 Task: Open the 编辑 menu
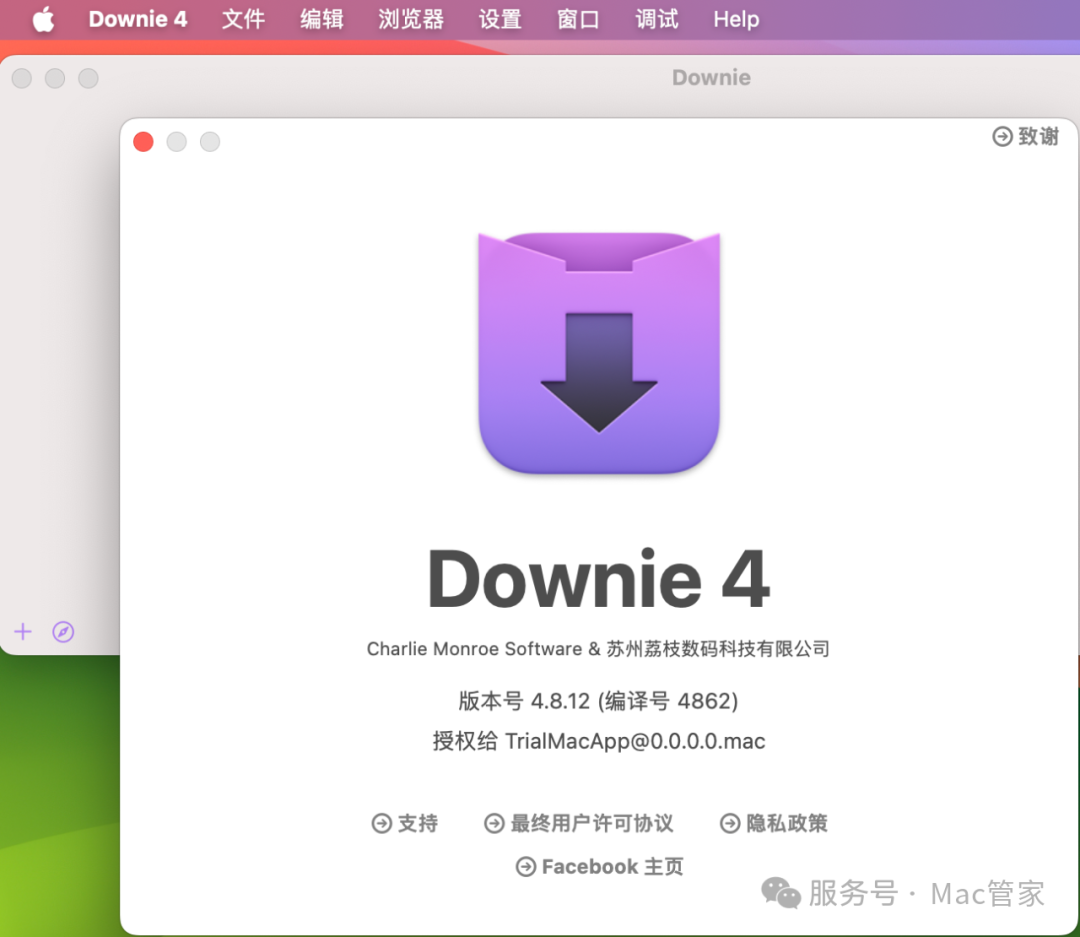click(322, 19)
